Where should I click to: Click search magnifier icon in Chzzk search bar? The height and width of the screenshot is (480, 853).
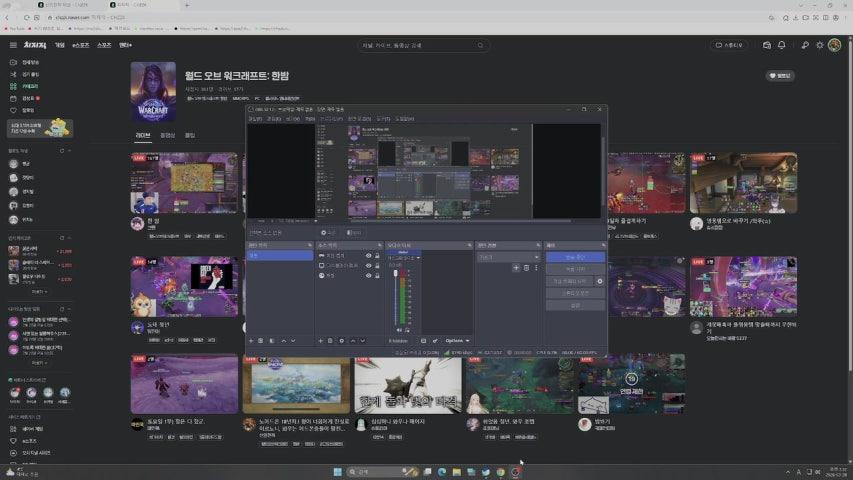[480, 45]
